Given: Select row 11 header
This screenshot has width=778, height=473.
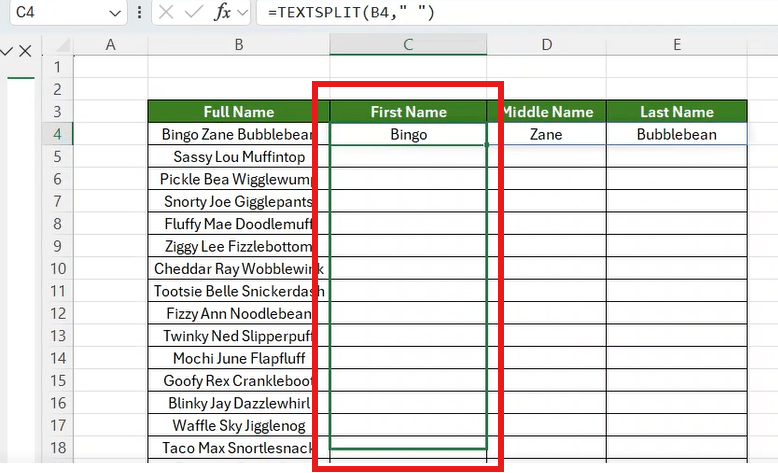Looking at the screenshot, I should (58, 291).
